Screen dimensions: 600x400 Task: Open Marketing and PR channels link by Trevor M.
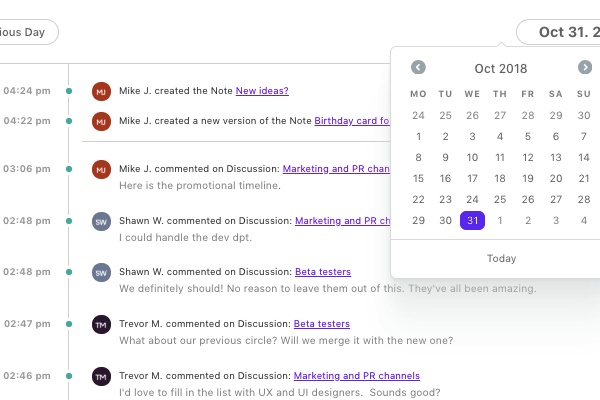click(x=357, y=376)
